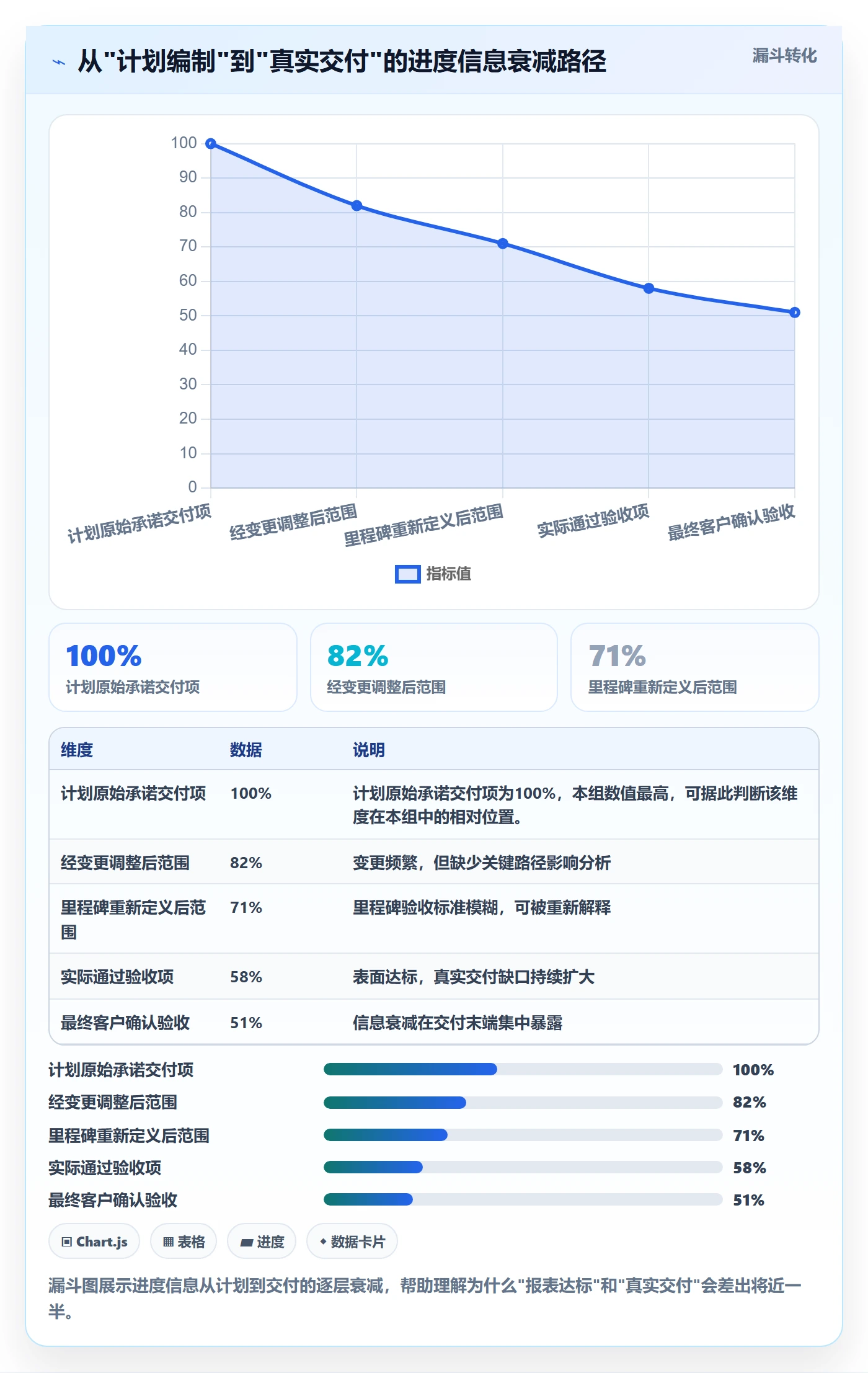Click the 82% table data cell
The image size is (868, 1373).
point(246,863)
